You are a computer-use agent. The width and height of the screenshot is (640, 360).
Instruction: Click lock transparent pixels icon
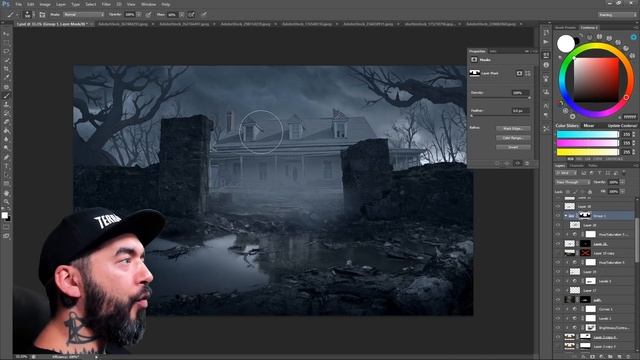point(568,191)
